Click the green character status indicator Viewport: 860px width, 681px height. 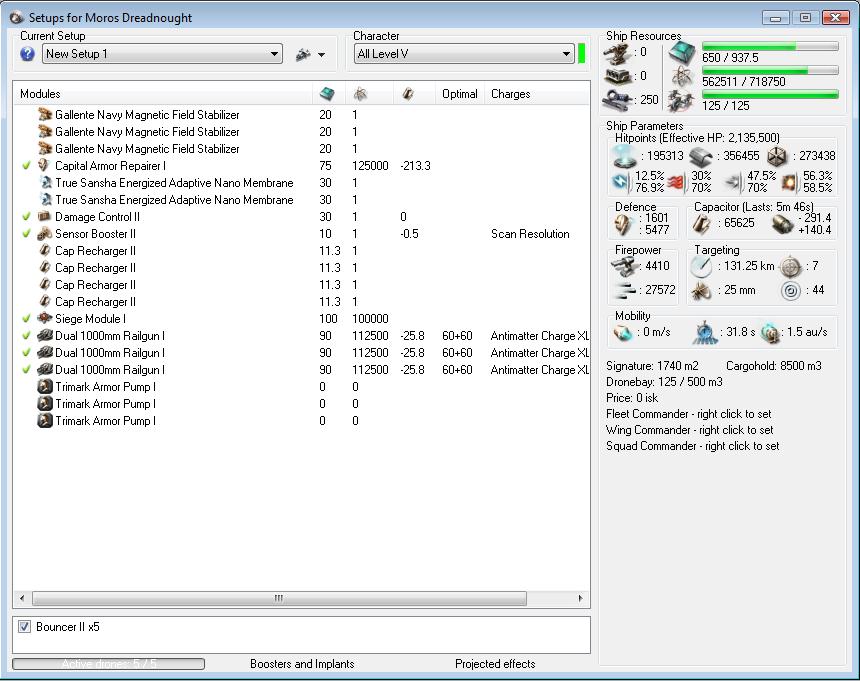(x=581, y=54)
